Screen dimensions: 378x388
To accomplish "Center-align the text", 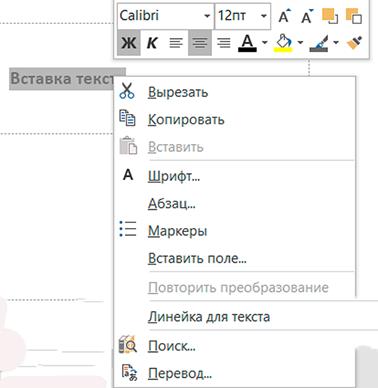I will click(x=200, y=43).
